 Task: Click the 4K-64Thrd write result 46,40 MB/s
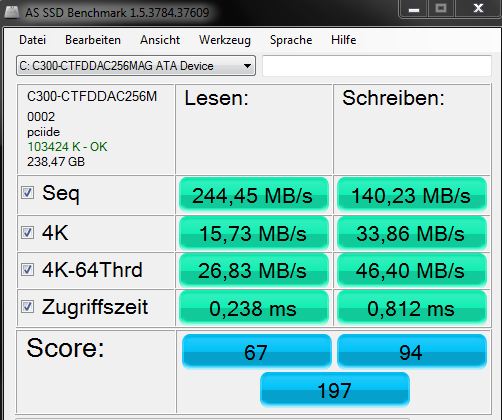click(412, 270)
